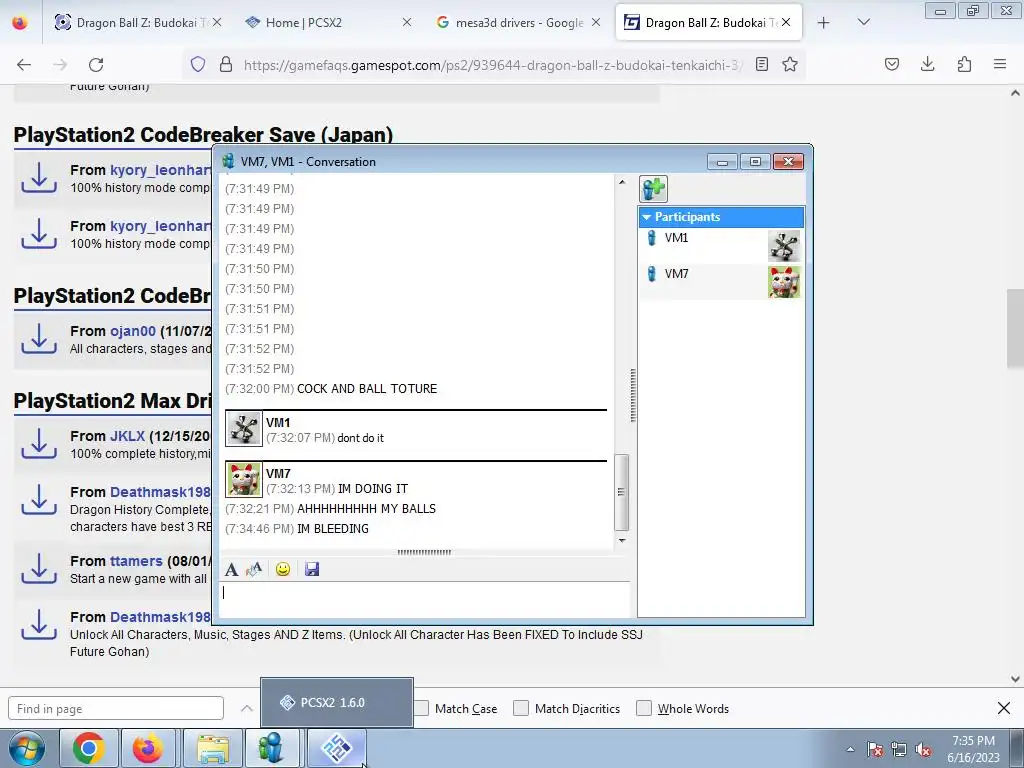Image resolution: width=1024 pixels, height=768 pixels.
Task: Open the Firefox downloads panel
Action: [x=927, y=64]
